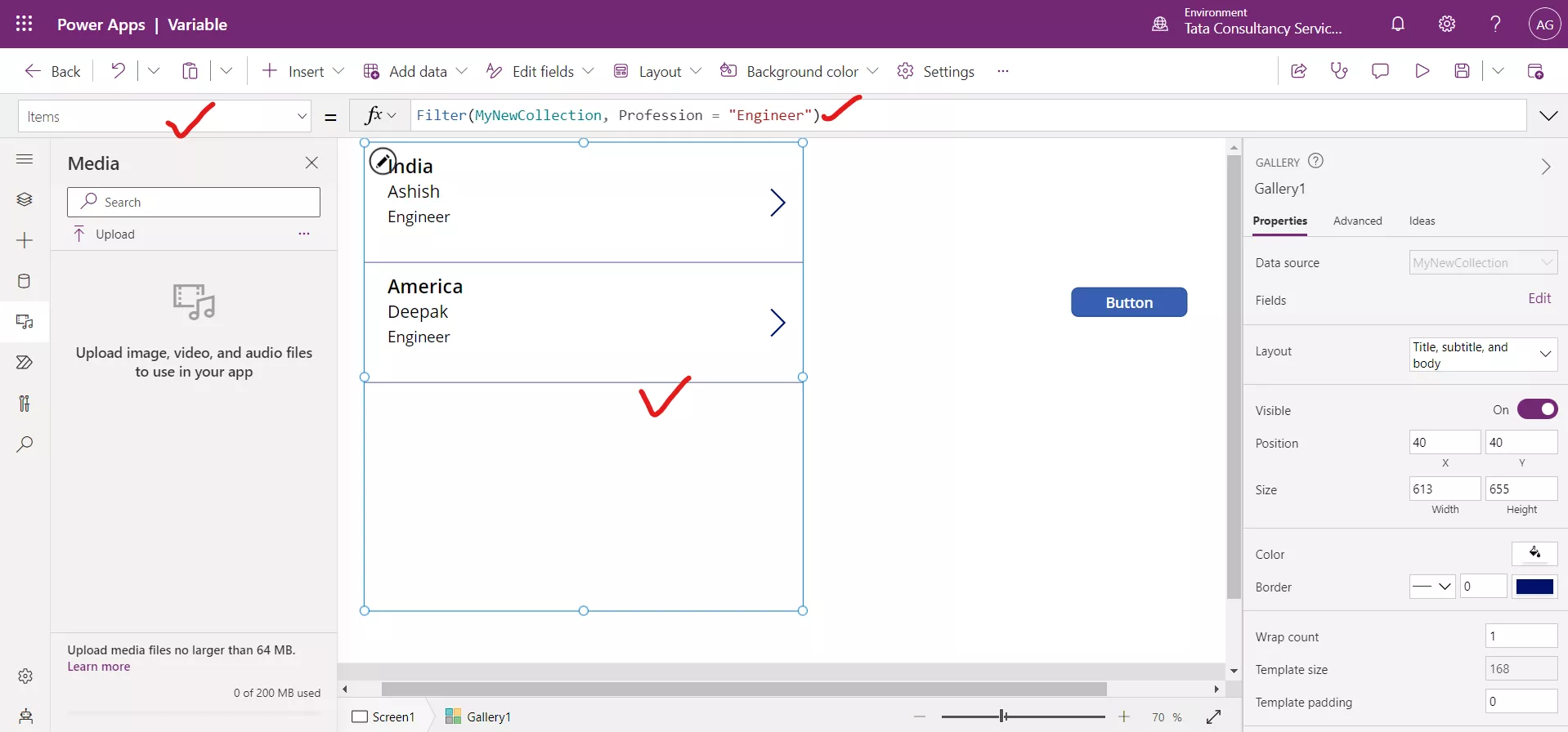Open the fx formula dropdown
The image size is (1568, 732).
(380, 115)
